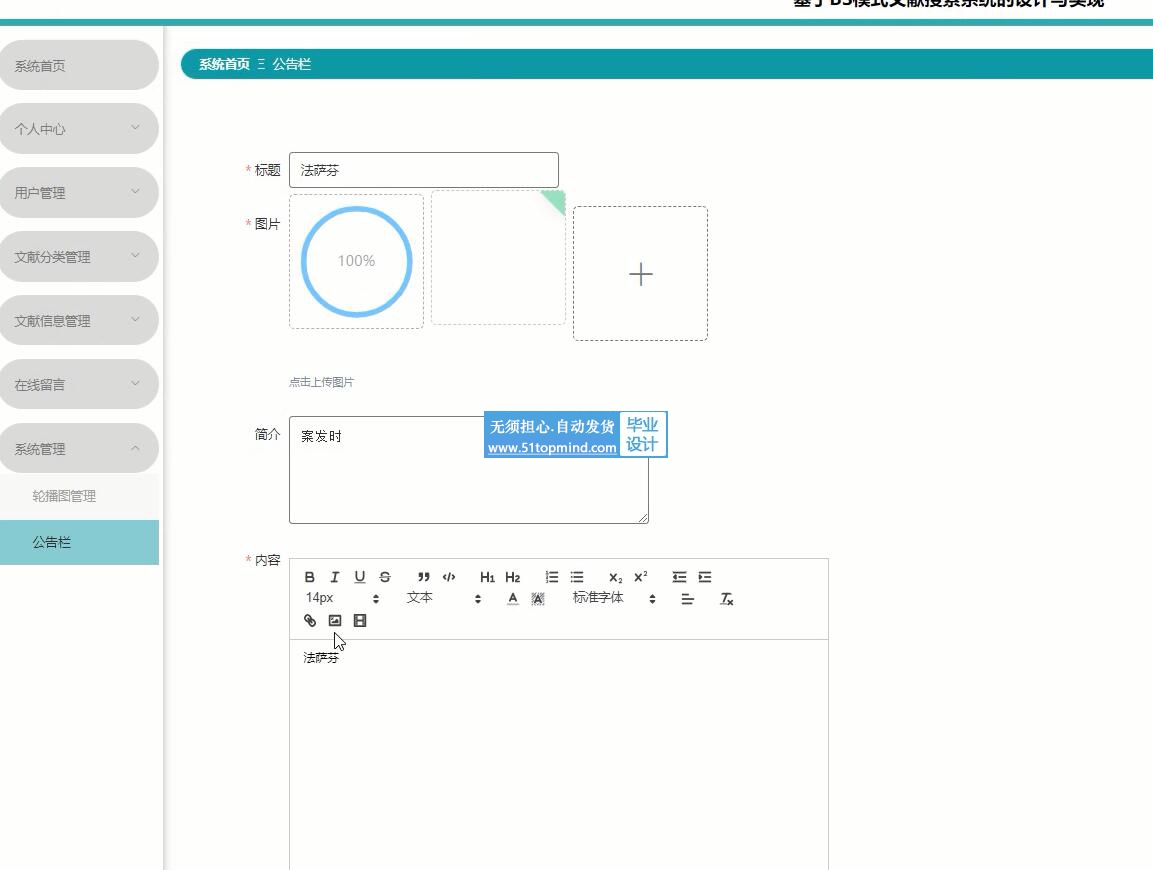Insert a blockquote using the quote icon

(424, 577)
